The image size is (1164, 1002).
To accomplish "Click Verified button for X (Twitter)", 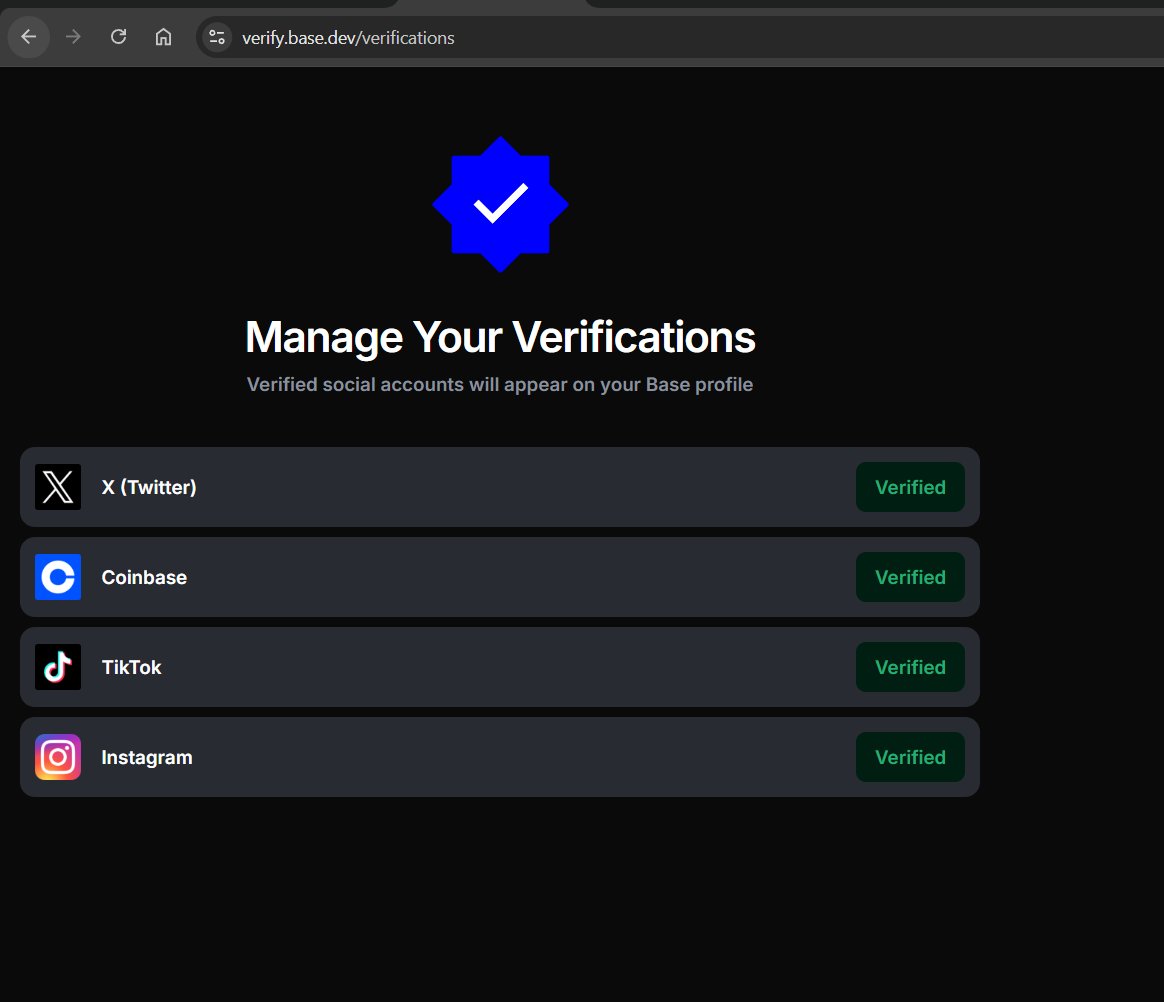I will 910,487.
